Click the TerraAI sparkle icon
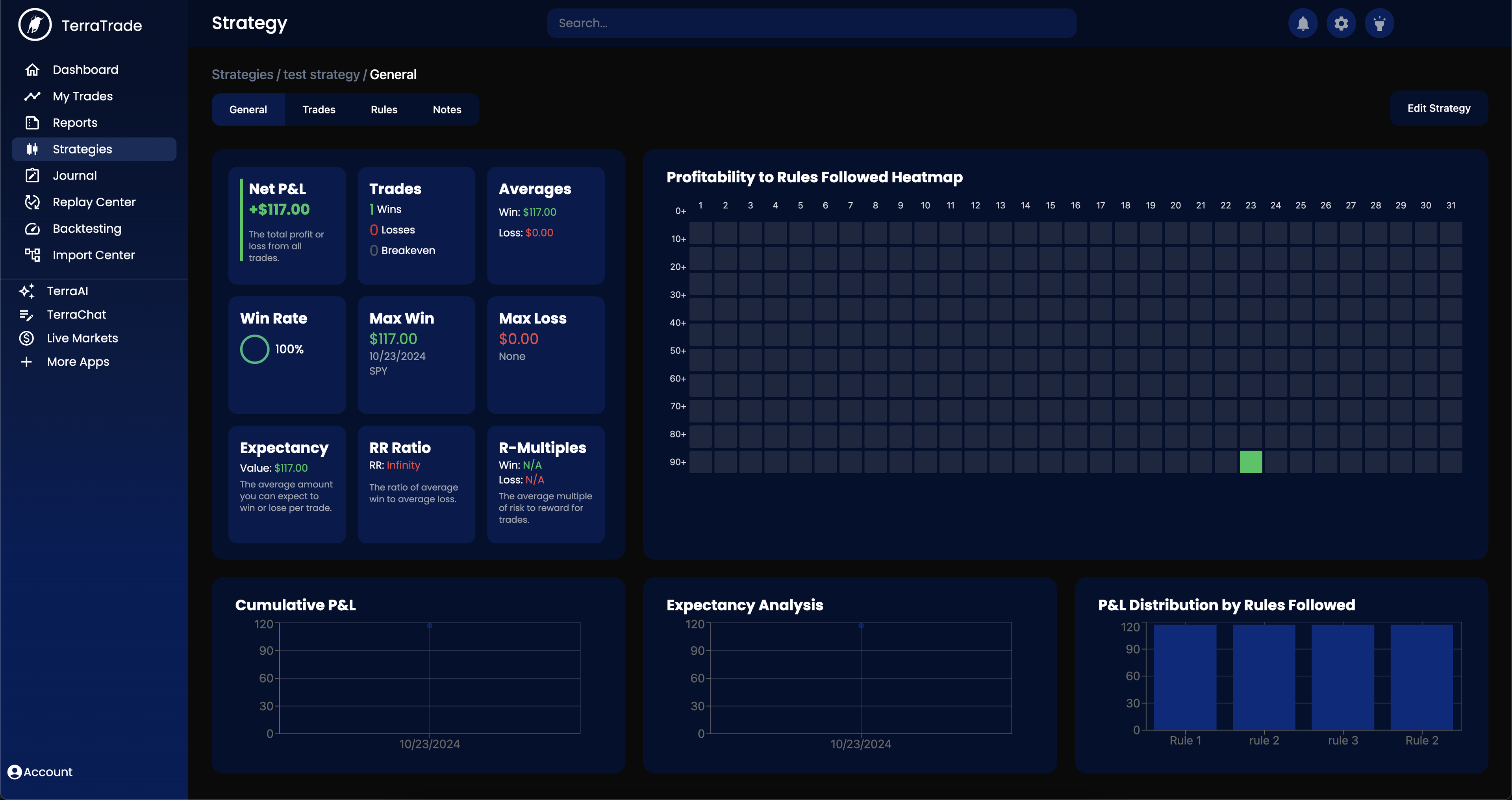Screen dimensions: 1512x800 coord(26,291)
